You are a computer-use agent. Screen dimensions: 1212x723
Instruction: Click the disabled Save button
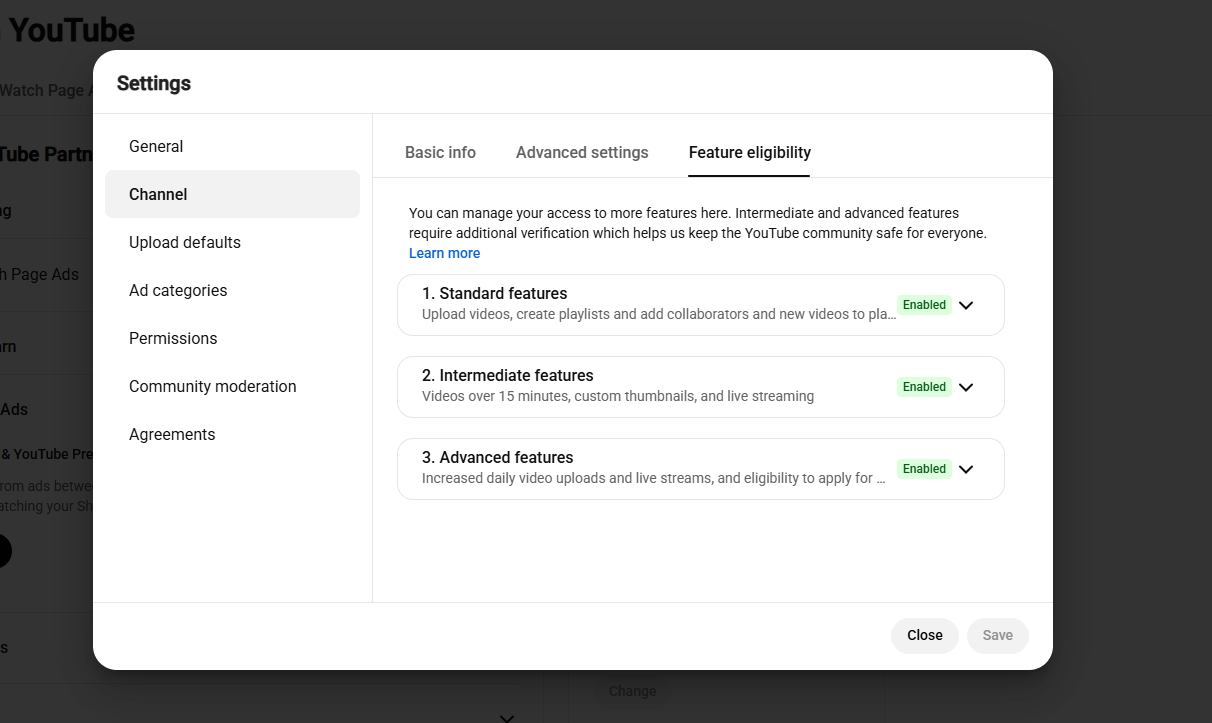[x=997, y=635]
